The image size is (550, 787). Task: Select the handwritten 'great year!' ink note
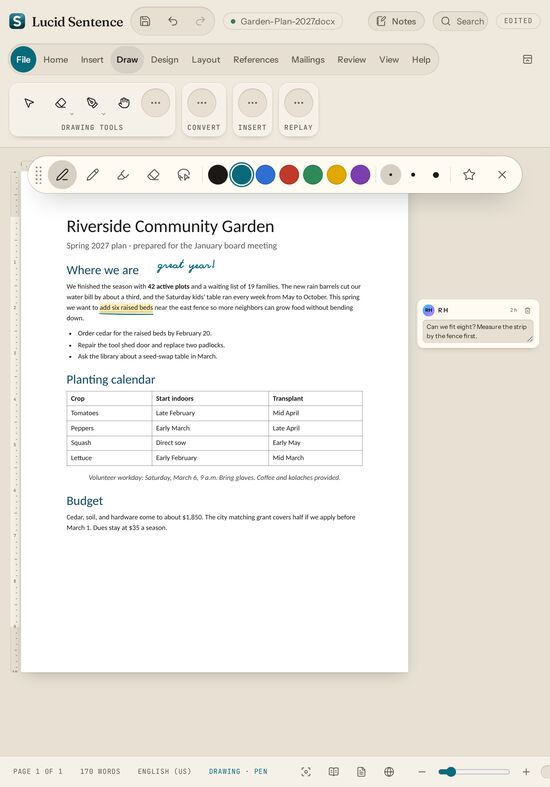tap(186, 266)
